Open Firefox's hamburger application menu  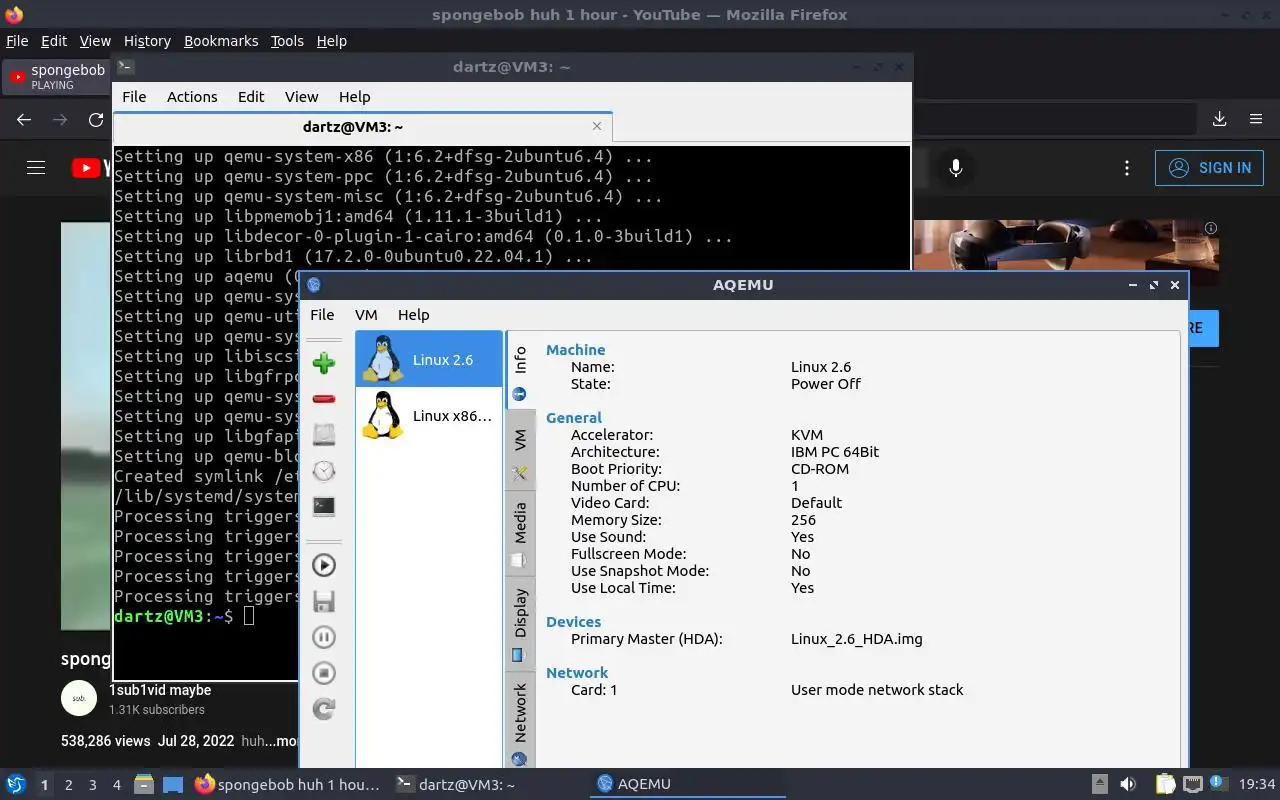pyautogui.click(x=1256, y=119)
